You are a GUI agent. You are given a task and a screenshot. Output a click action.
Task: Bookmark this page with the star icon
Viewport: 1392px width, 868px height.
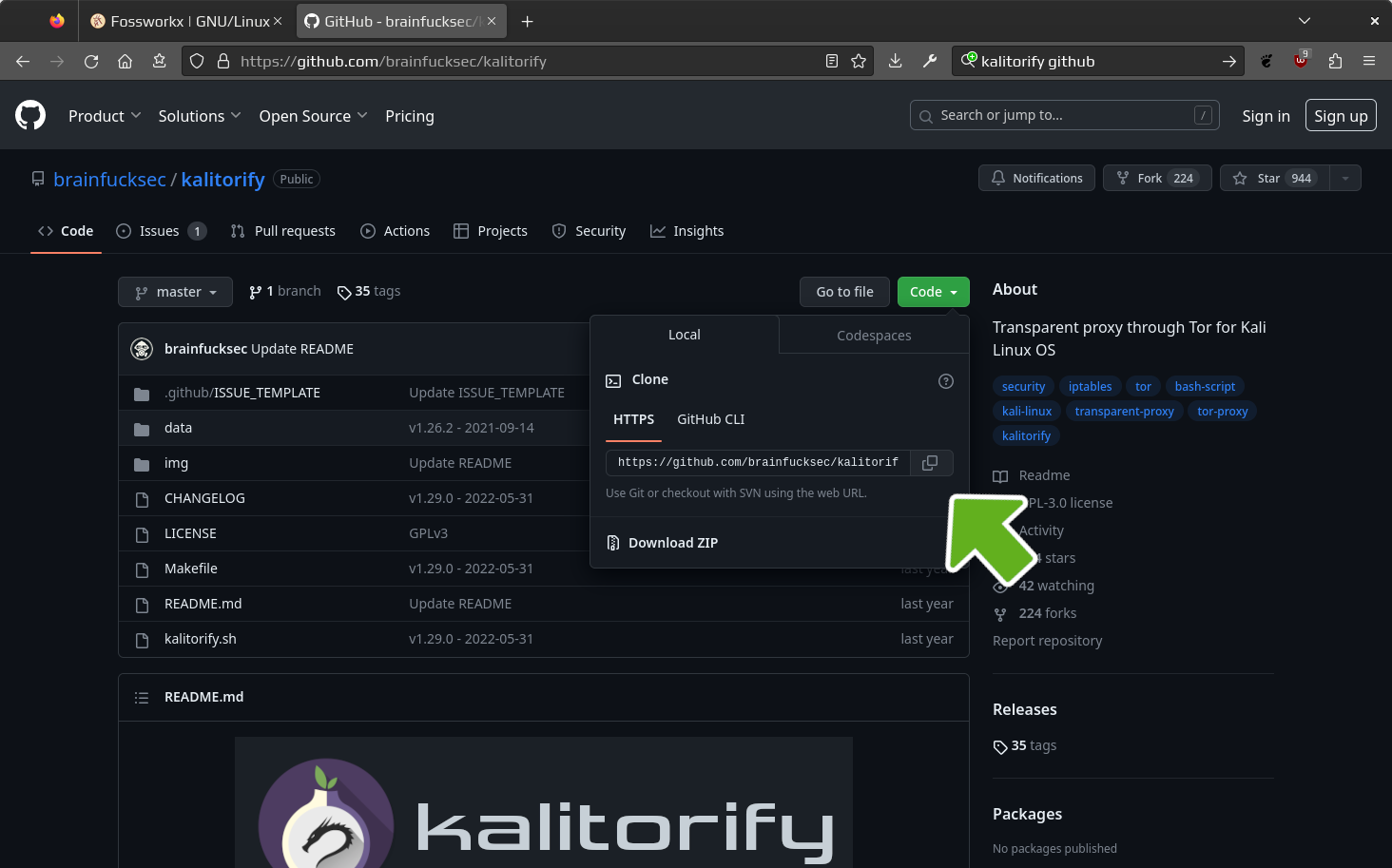pos(859,61)
